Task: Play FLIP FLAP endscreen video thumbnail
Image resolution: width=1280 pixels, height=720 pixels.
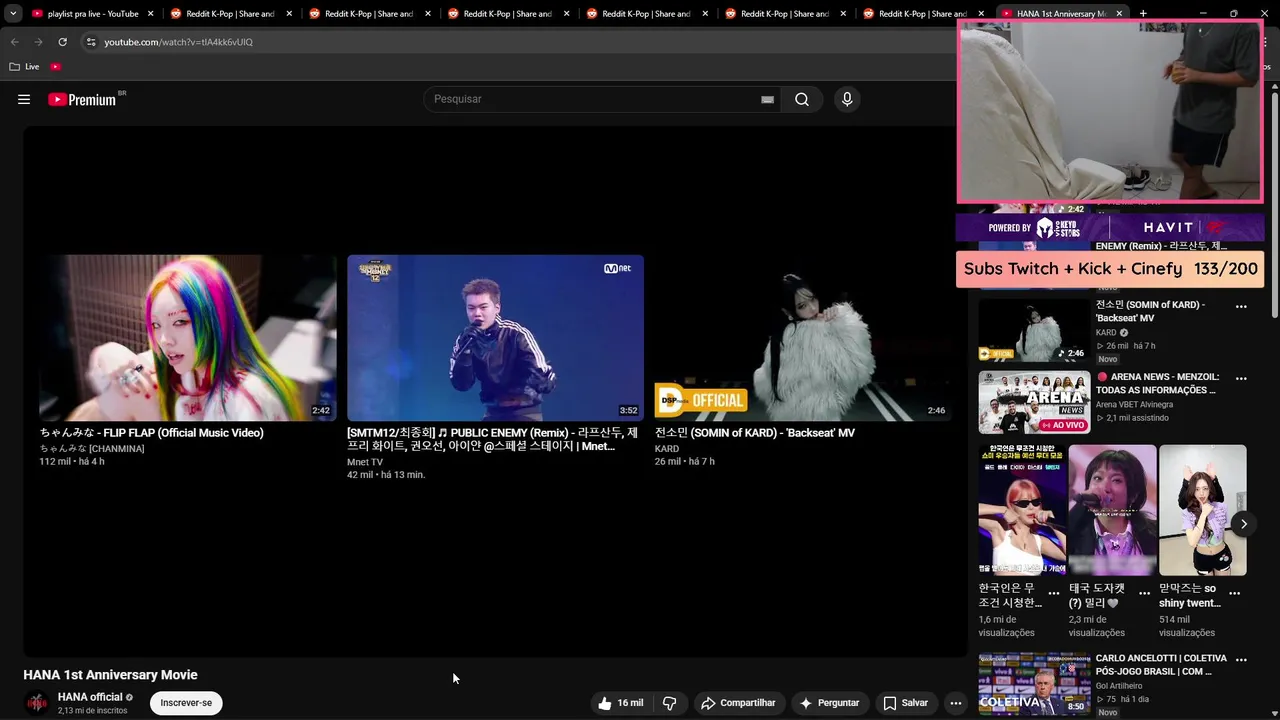Action: point(188,338)
